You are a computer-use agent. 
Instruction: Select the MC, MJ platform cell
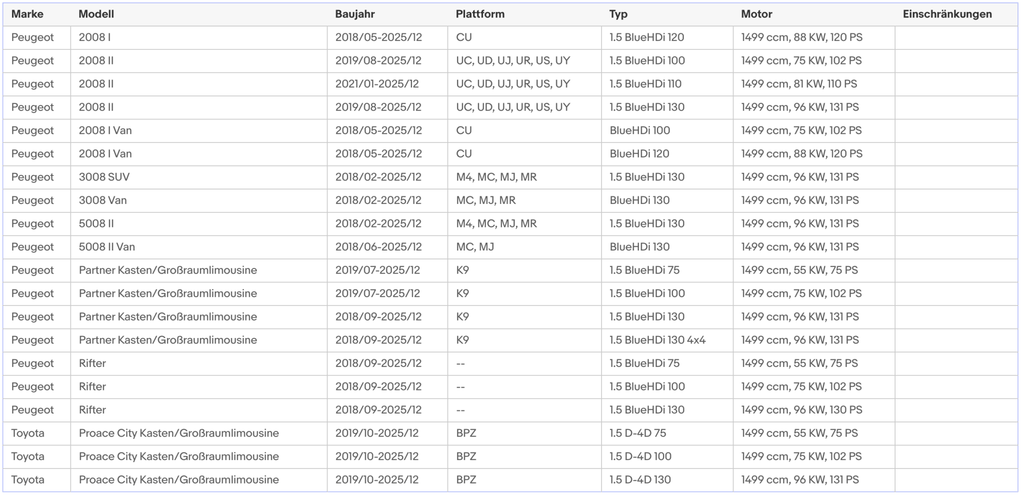(x=525, y=248)
